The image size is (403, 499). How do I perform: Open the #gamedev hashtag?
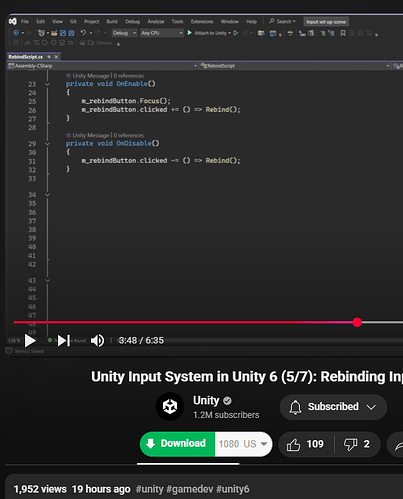click(190, 489)
